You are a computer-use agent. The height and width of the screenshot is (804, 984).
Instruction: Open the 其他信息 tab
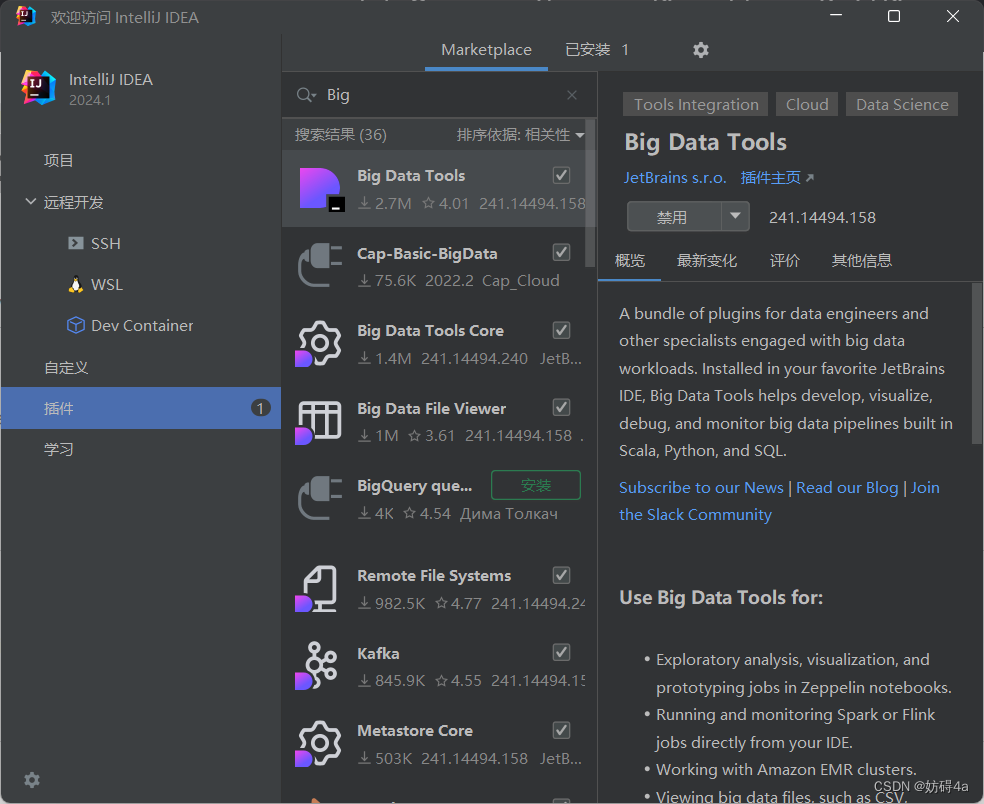862,260
